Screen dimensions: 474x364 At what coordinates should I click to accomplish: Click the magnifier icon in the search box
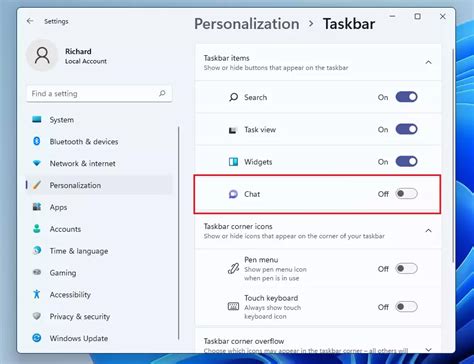pyautogui.click(x=162, y=93)
